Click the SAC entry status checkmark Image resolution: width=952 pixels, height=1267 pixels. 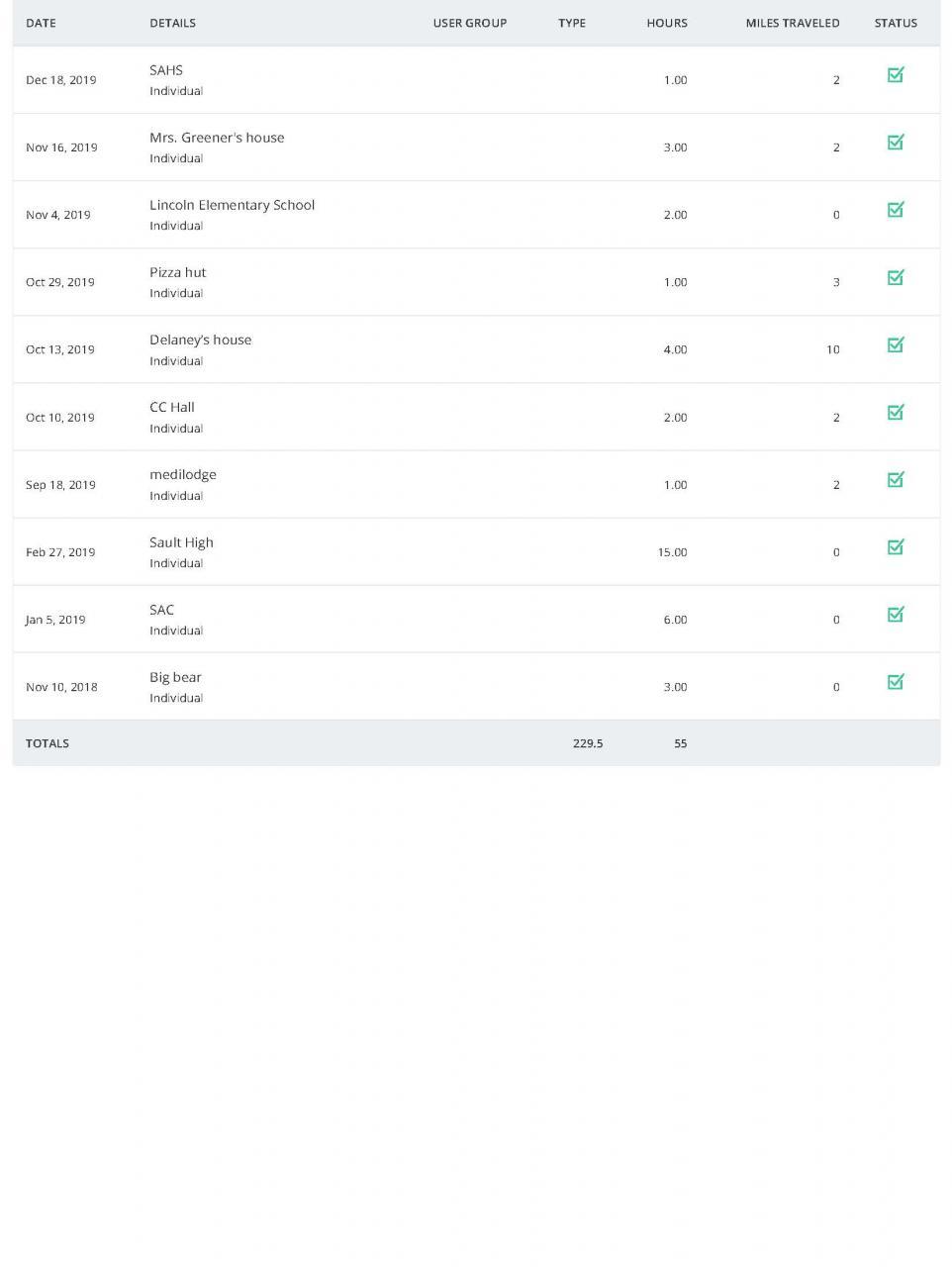[896, 614]
